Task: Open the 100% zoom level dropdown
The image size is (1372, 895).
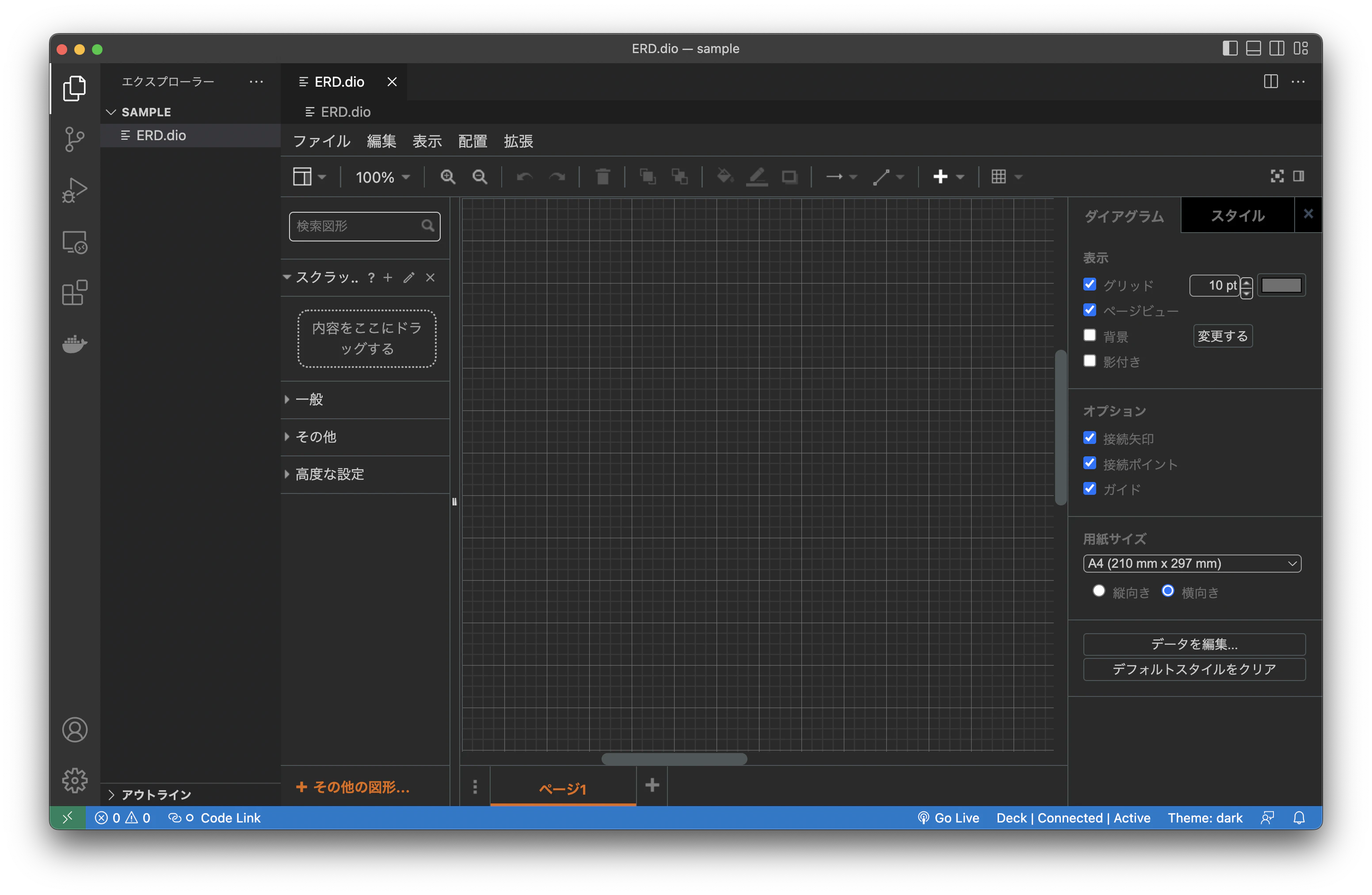Action: [382, 177]
